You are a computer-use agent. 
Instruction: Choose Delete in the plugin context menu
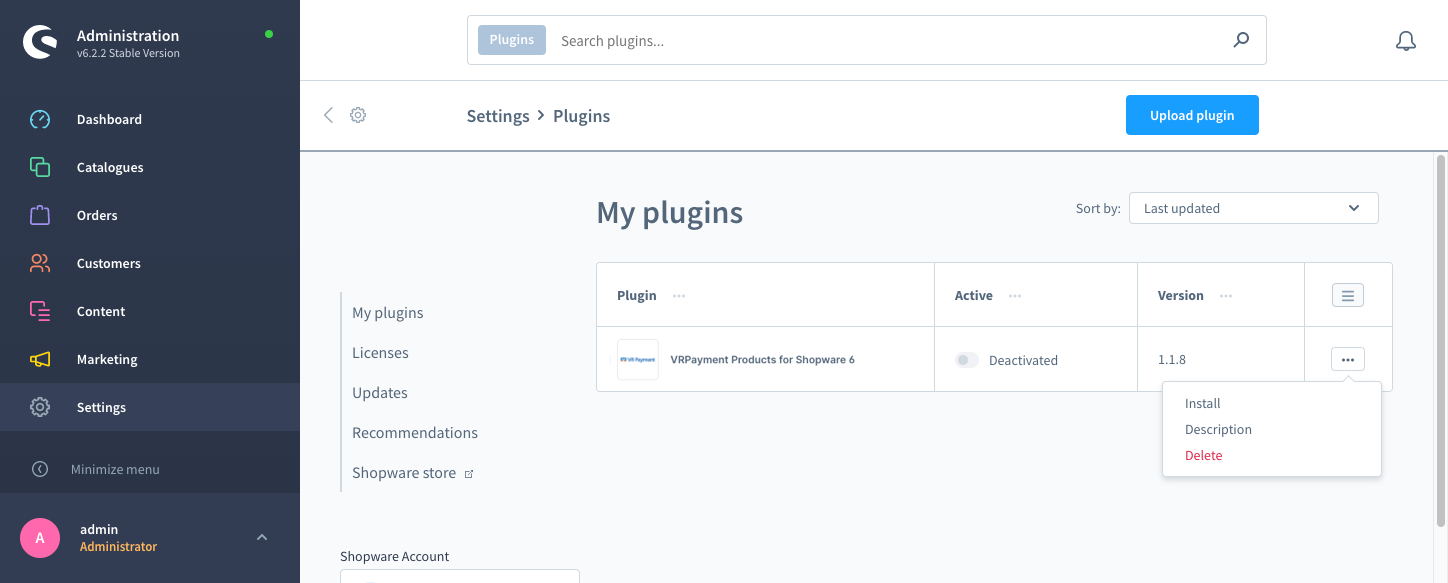(1203, 455)
